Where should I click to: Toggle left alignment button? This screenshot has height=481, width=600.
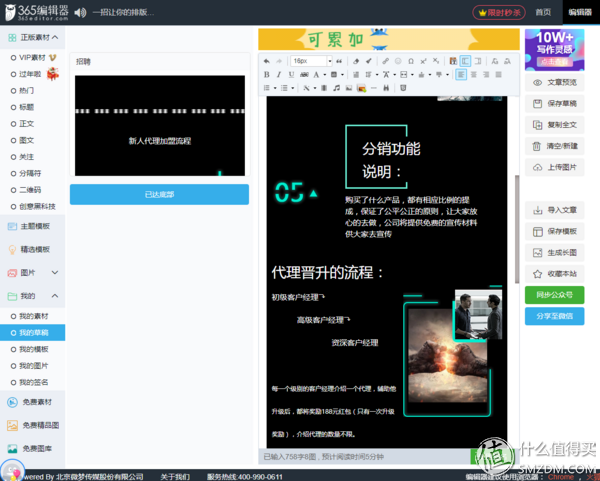[x=461, y=75]
